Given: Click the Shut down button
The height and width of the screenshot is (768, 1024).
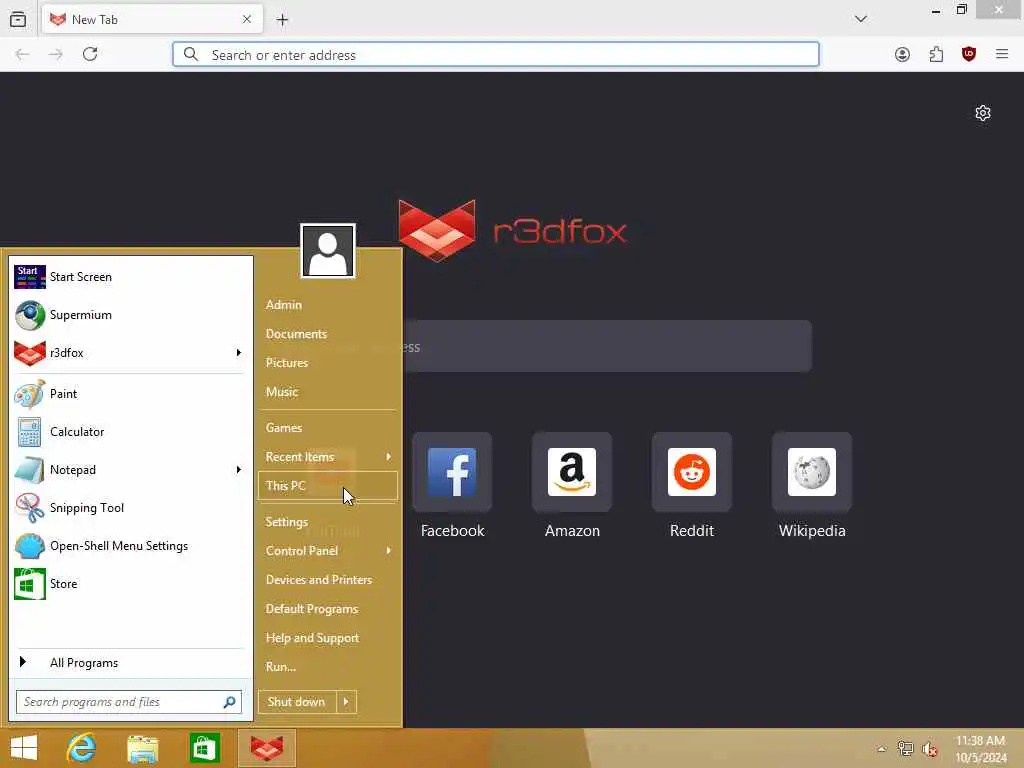Looking at the screenshot, I should click(x=297, y=702).
